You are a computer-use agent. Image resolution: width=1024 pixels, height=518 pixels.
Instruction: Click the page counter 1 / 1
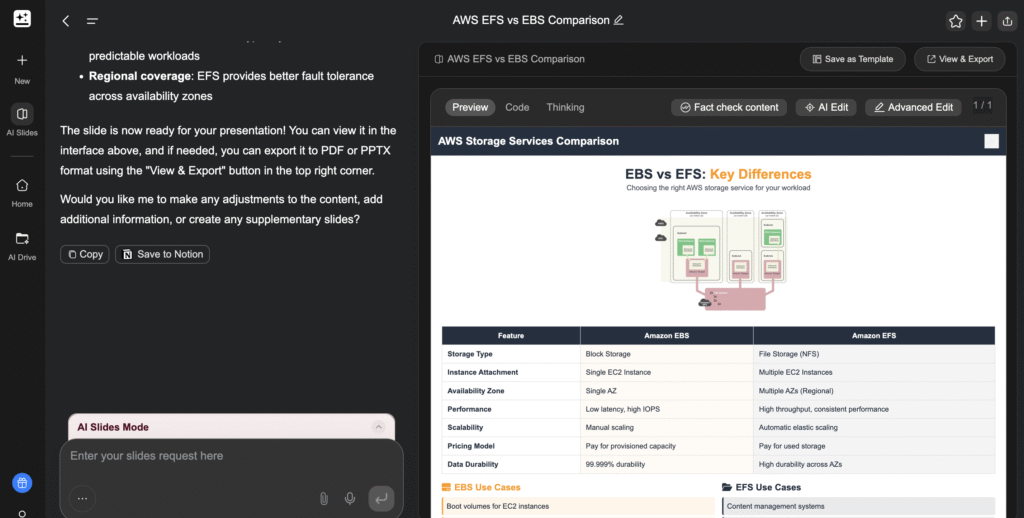982,105
